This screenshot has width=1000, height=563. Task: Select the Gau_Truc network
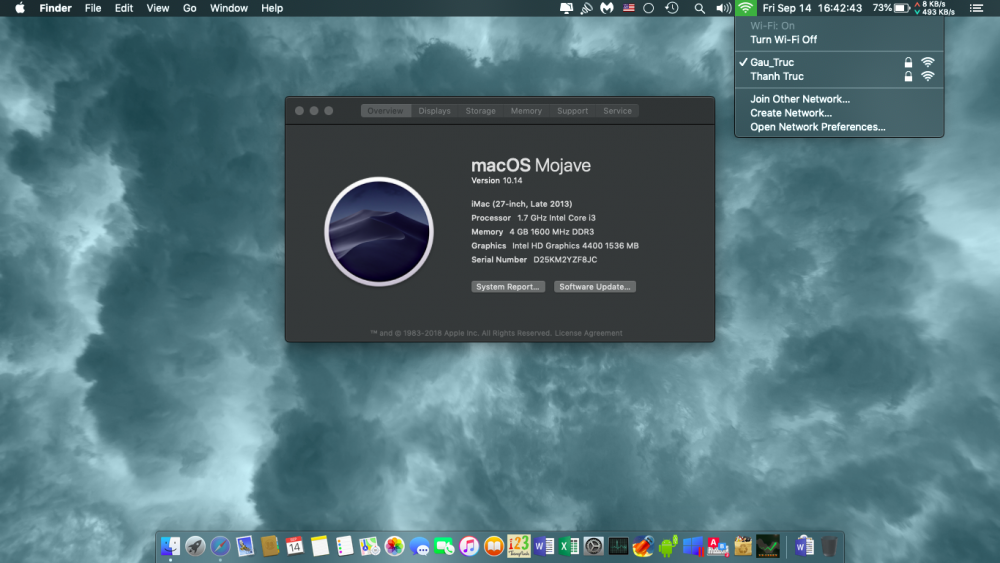(839, 62)
